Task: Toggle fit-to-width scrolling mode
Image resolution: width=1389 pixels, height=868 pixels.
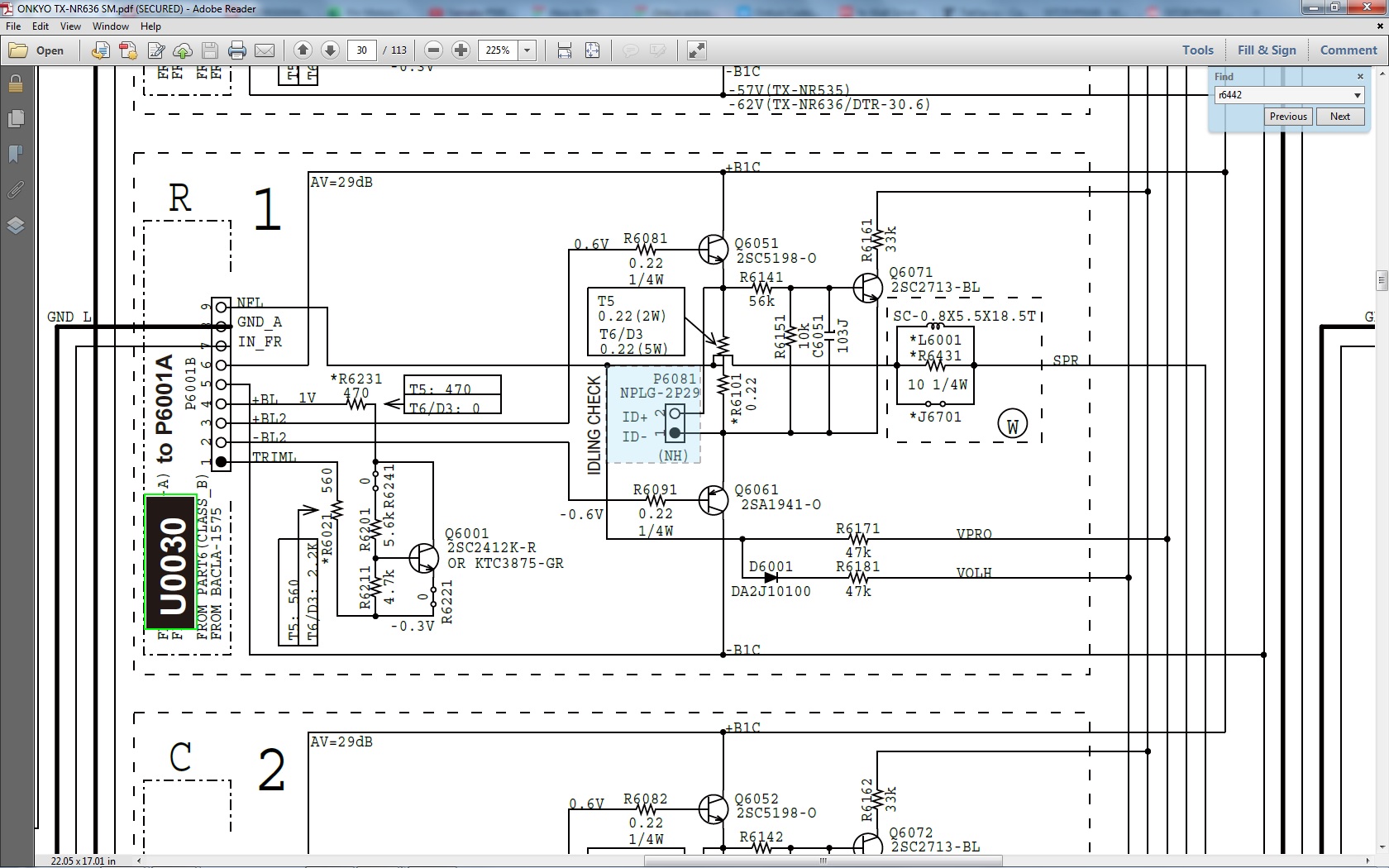Action: 565,50
